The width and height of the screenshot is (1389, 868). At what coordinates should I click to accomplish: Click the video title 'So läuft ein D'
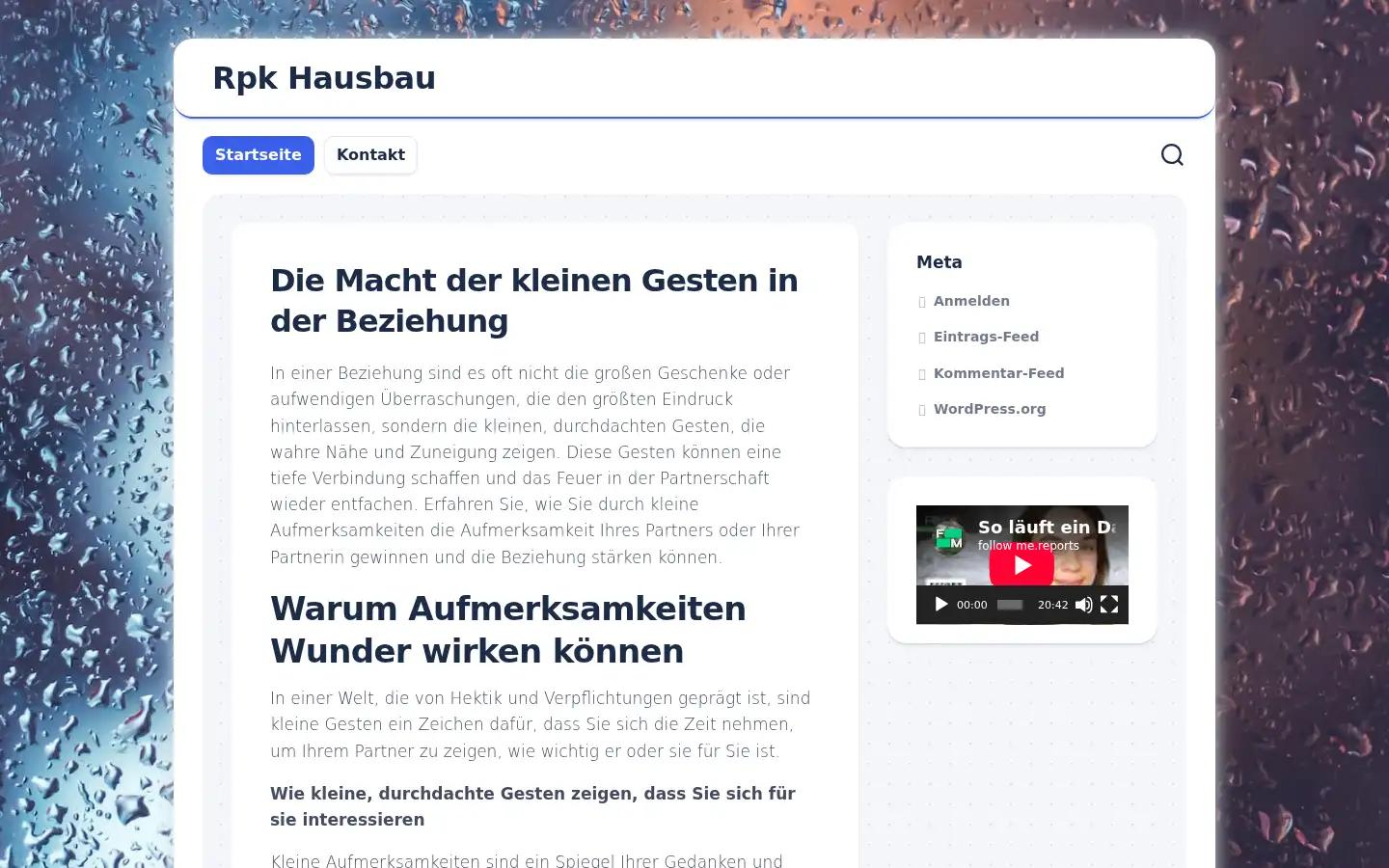pos(1047,527)
